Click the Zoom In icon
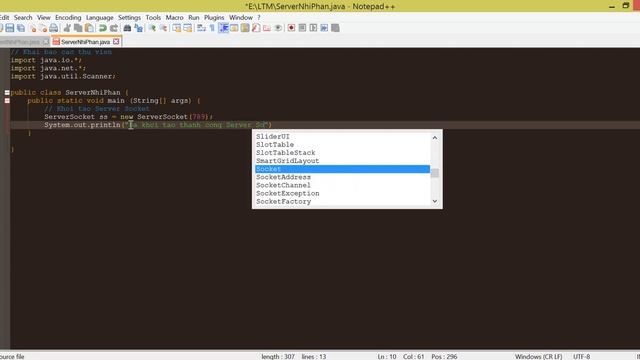Viewport: 640px width, 360px height. coord(152,28)
